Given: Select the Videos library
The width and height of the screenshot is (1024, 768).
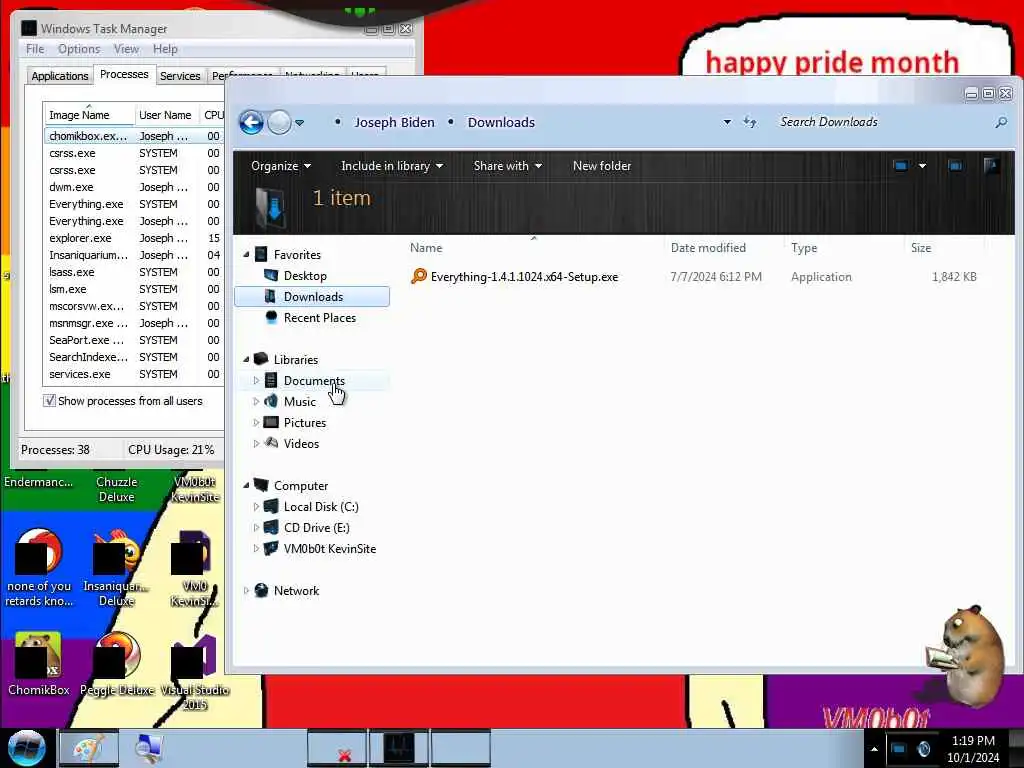Looking at the screenshot, I should coord(301,443).
